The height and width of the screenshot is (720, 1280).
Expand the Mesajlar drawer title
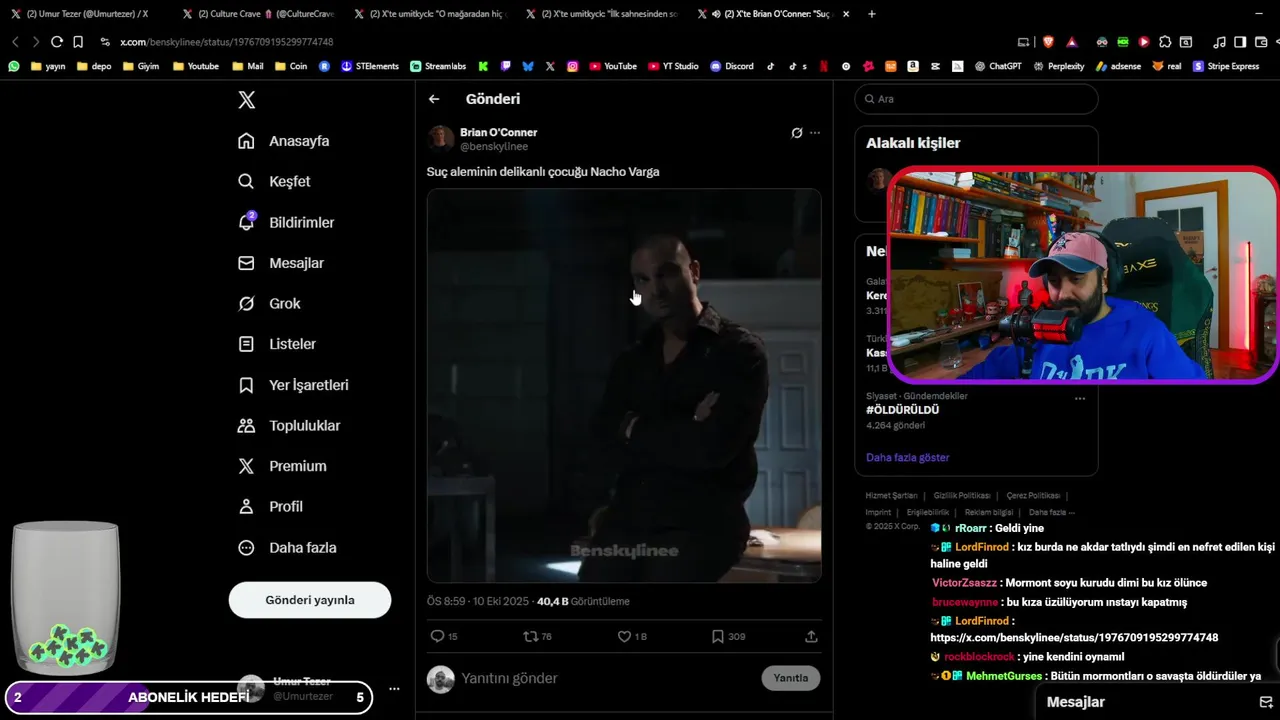[x=1075, y=702]
